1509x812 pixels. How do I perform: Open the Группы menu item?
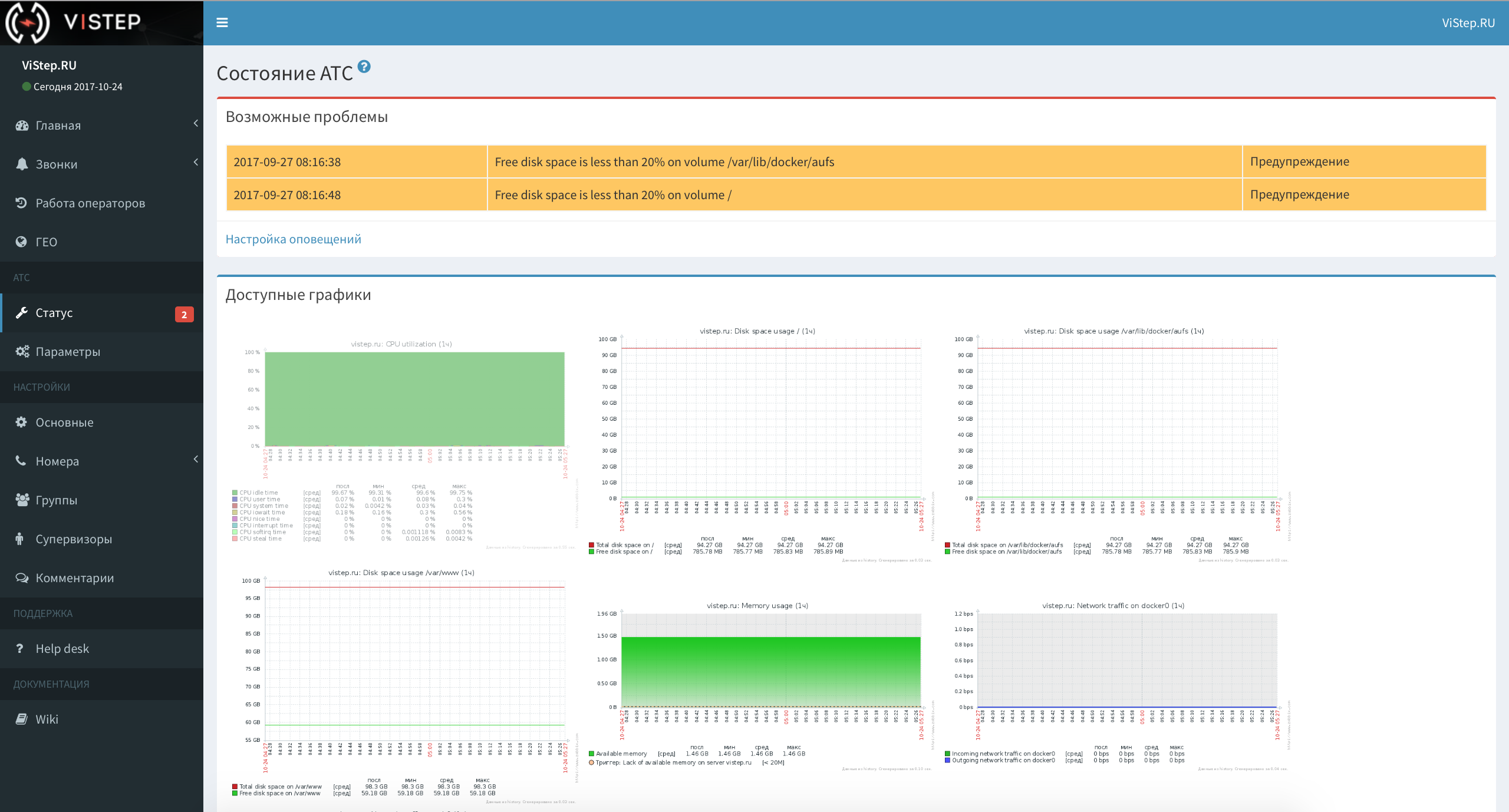[x=101, y=500]
